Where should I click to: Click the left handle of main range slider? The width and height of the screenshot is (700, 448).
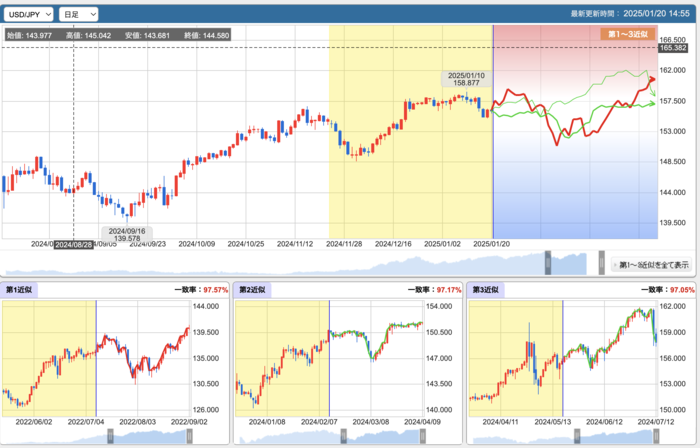(x=548, y=262)
